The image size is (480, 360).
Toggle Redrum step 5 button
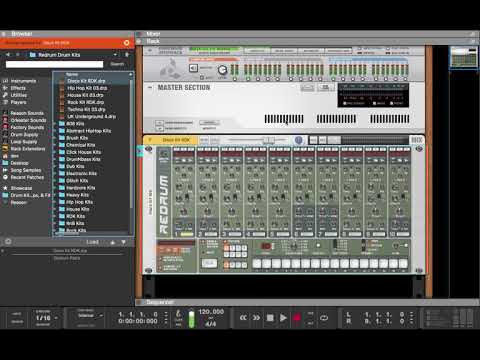[296, 264]
